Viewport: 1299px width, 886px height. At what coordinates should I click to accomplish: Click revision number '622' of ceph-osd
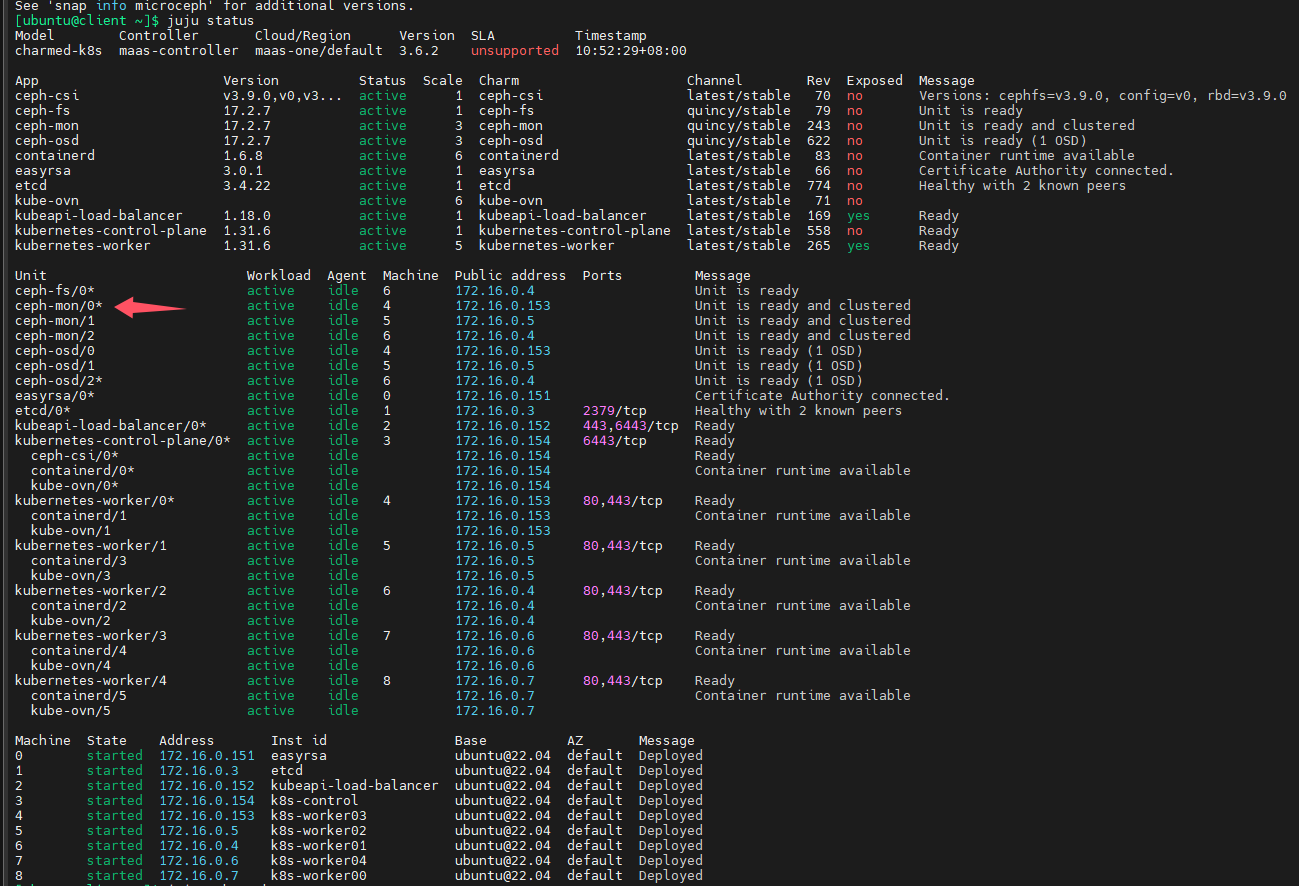[x=819, y=141]
